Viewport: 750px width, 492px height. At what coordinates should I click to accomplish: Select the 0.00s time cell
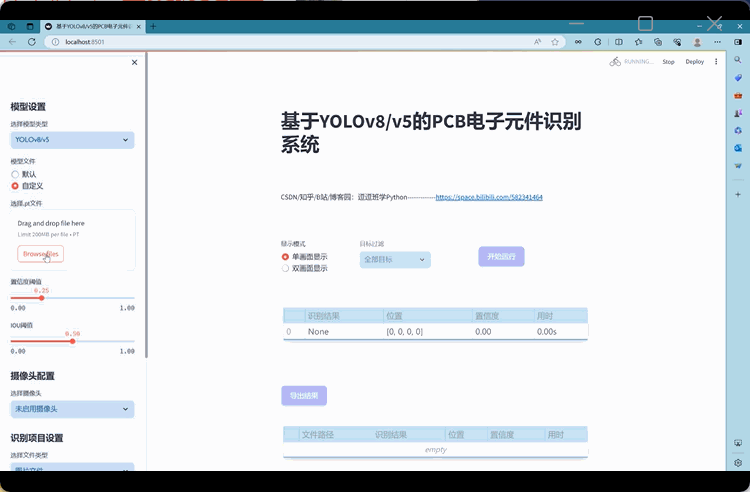click(x=561, y=331)
